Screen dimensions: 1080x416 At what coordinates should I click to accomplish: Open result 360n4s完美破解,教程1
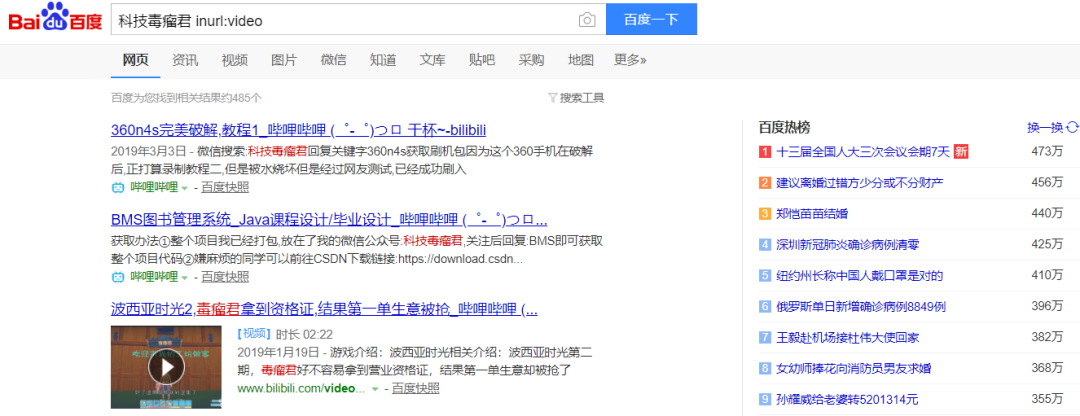click(299, 130)
